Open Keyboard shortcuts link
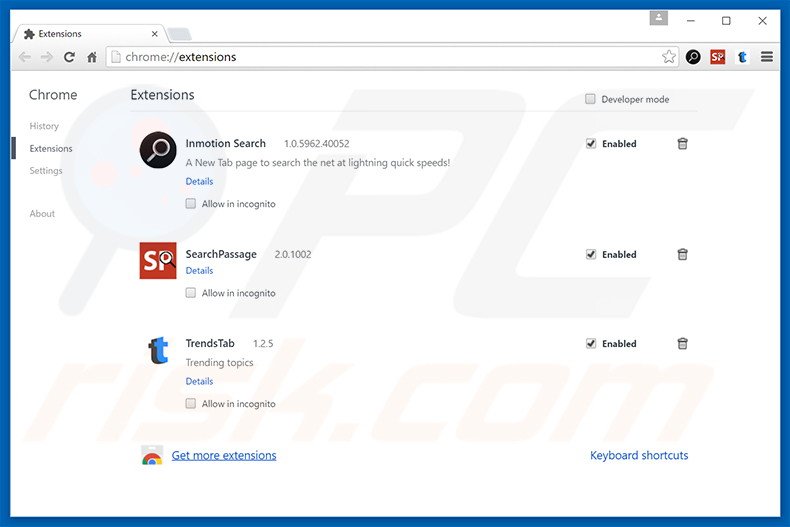The image size is (790, 527). coord(639,455)
